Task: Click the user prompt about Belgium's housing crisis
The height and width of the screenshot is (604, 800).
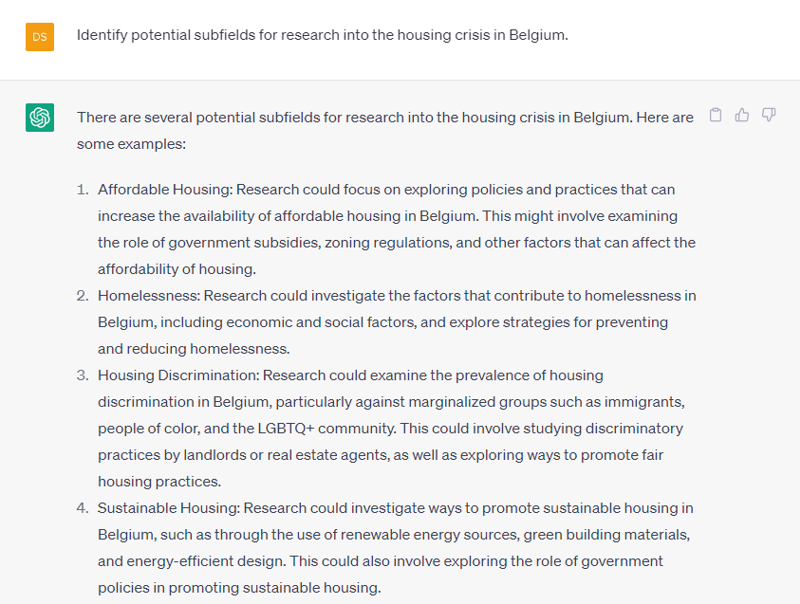Action: (322, 36)
